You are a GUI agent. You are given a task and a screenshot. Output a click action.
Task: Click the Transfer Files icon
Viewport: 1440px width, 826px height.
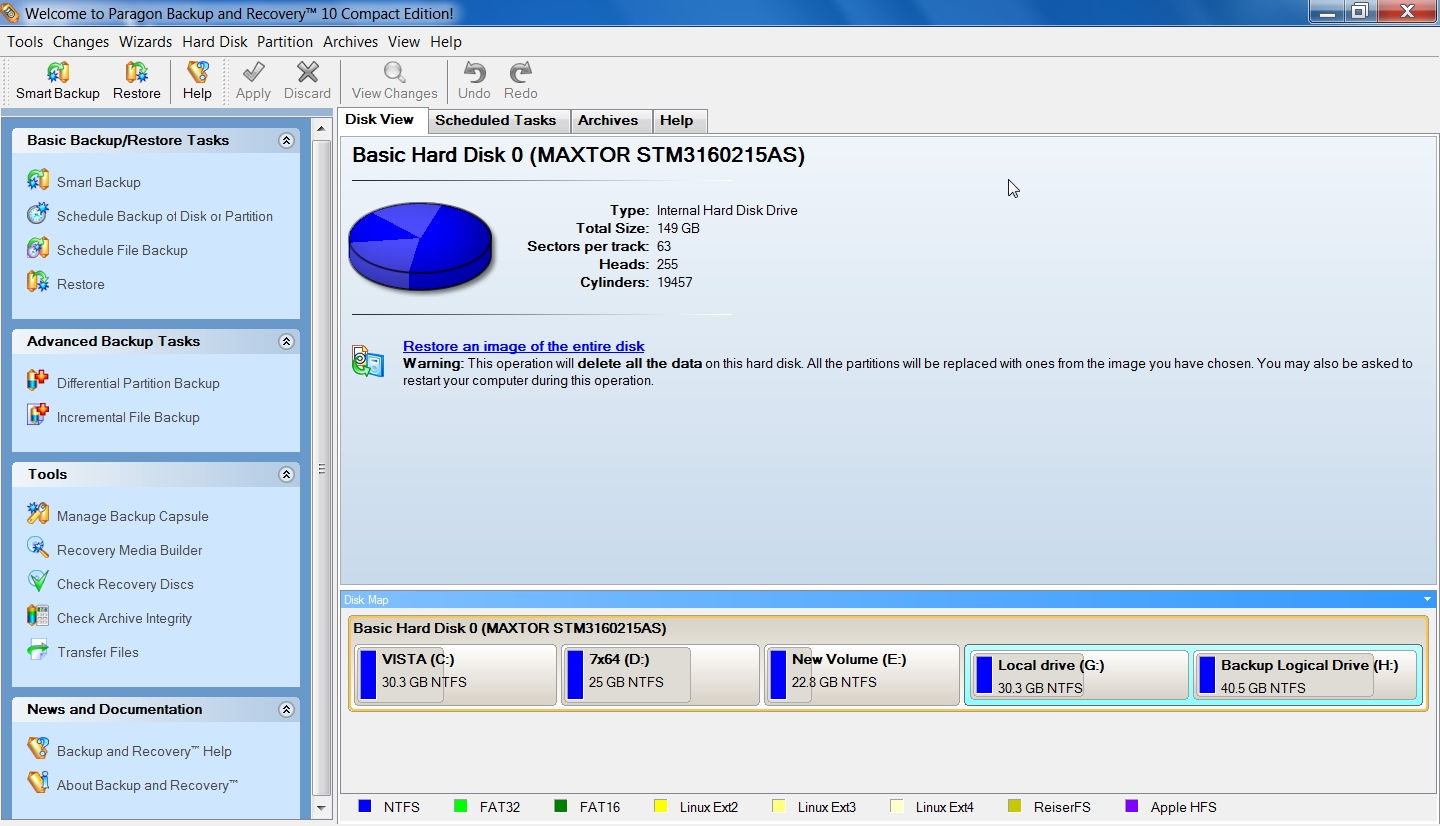(x=38, y=651)
